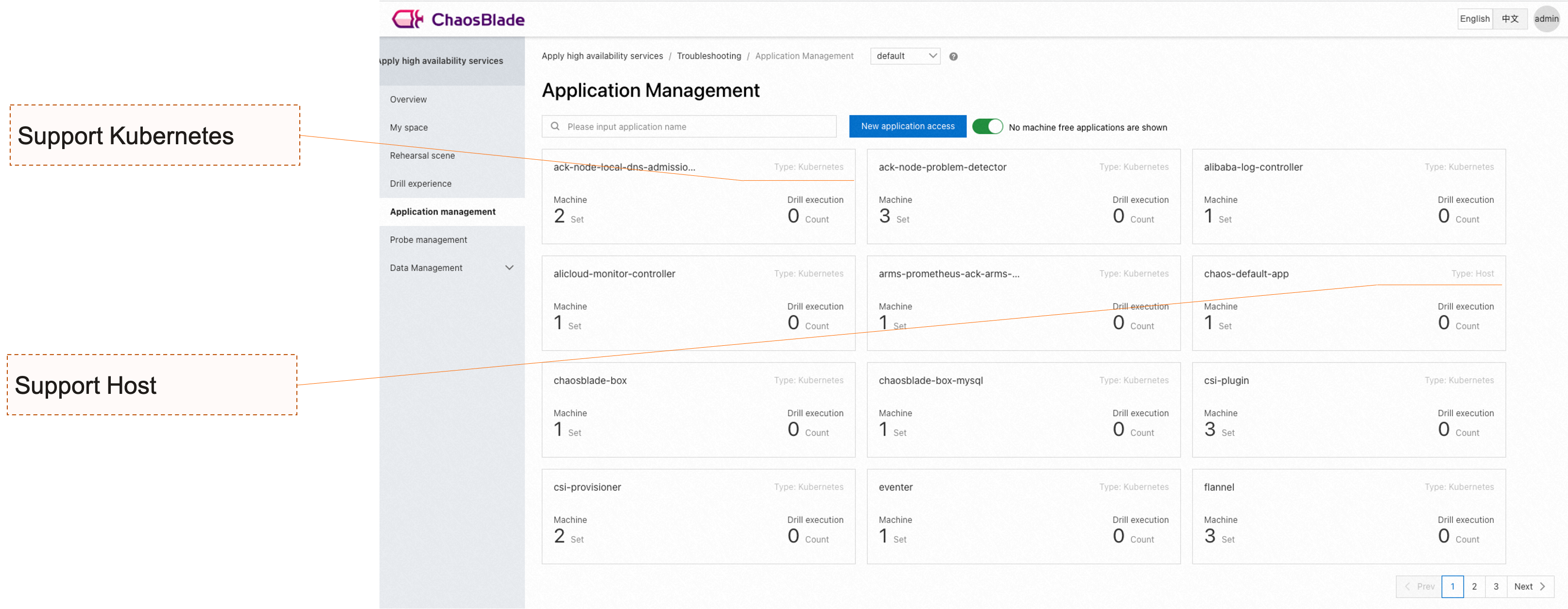
Task: Go to page 3 of applications
Action: 1496,587
